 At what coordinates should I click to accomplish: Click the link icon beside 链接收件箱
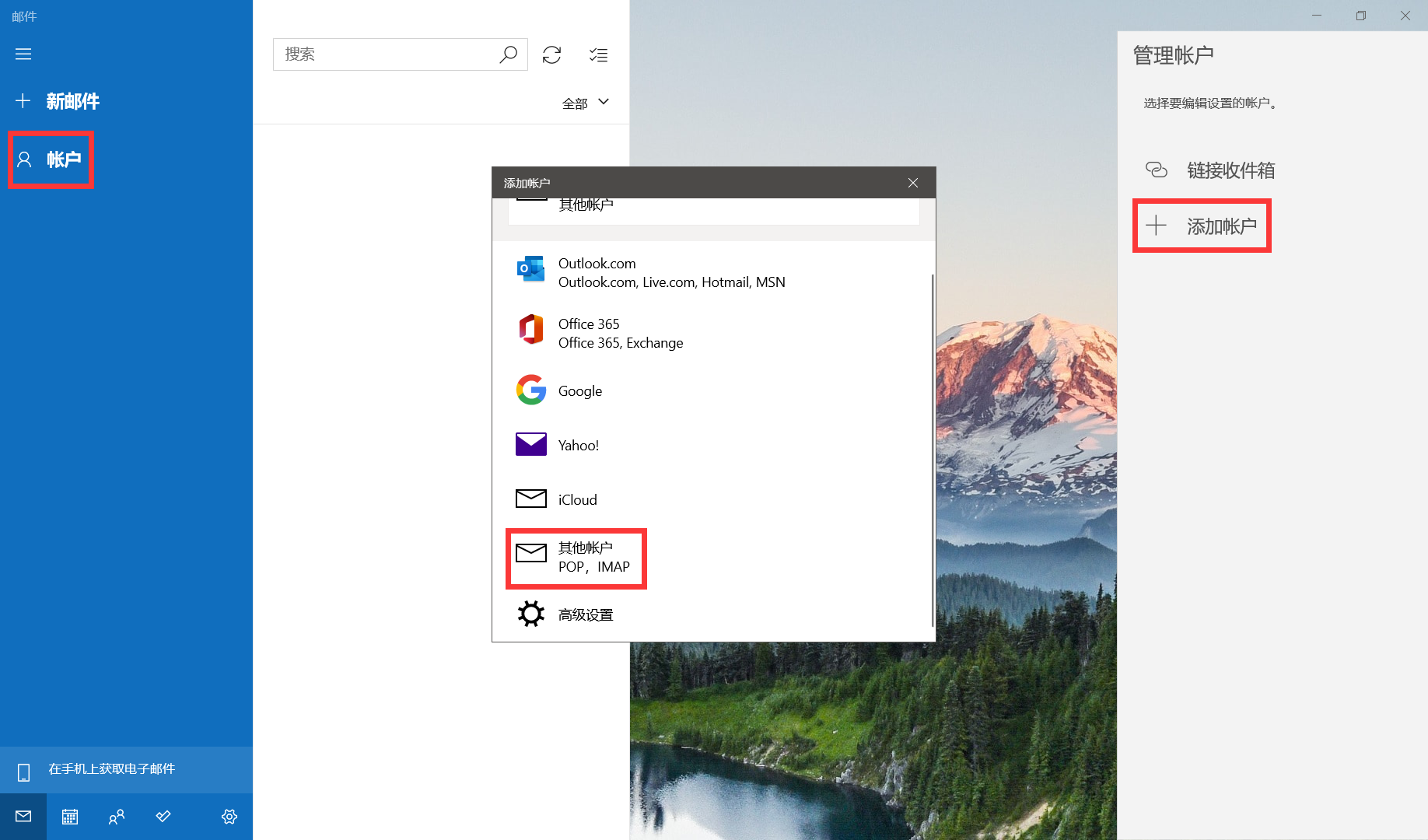(x=1157, y=170)
